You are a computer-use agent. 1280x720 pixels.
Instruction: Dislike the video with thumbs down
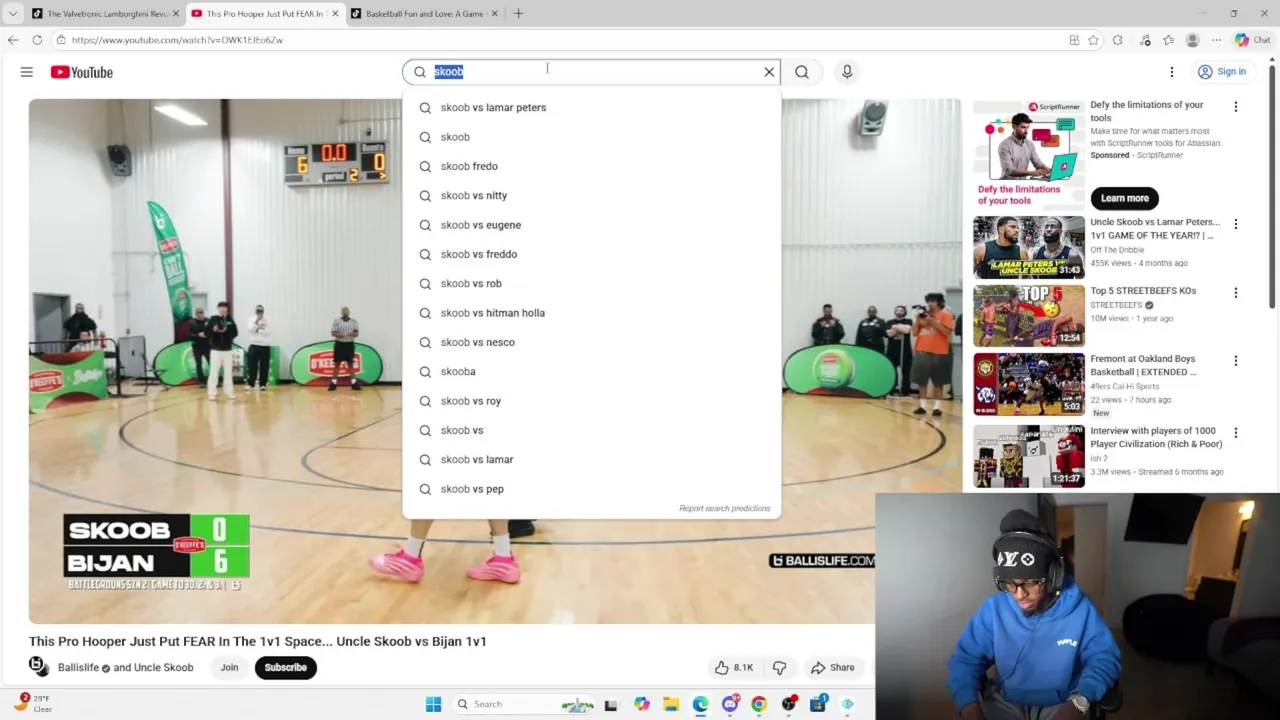click(779, 667)
